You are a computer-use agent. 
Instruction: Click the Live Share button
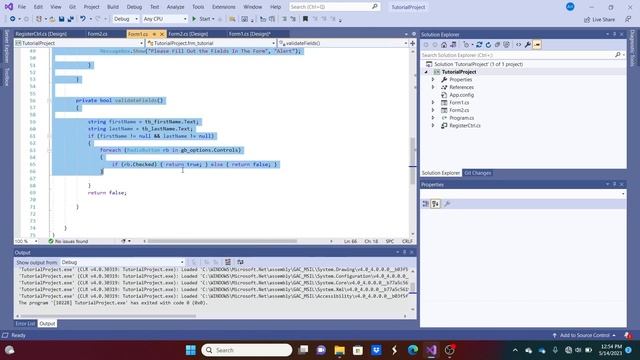tap(600, 19)
